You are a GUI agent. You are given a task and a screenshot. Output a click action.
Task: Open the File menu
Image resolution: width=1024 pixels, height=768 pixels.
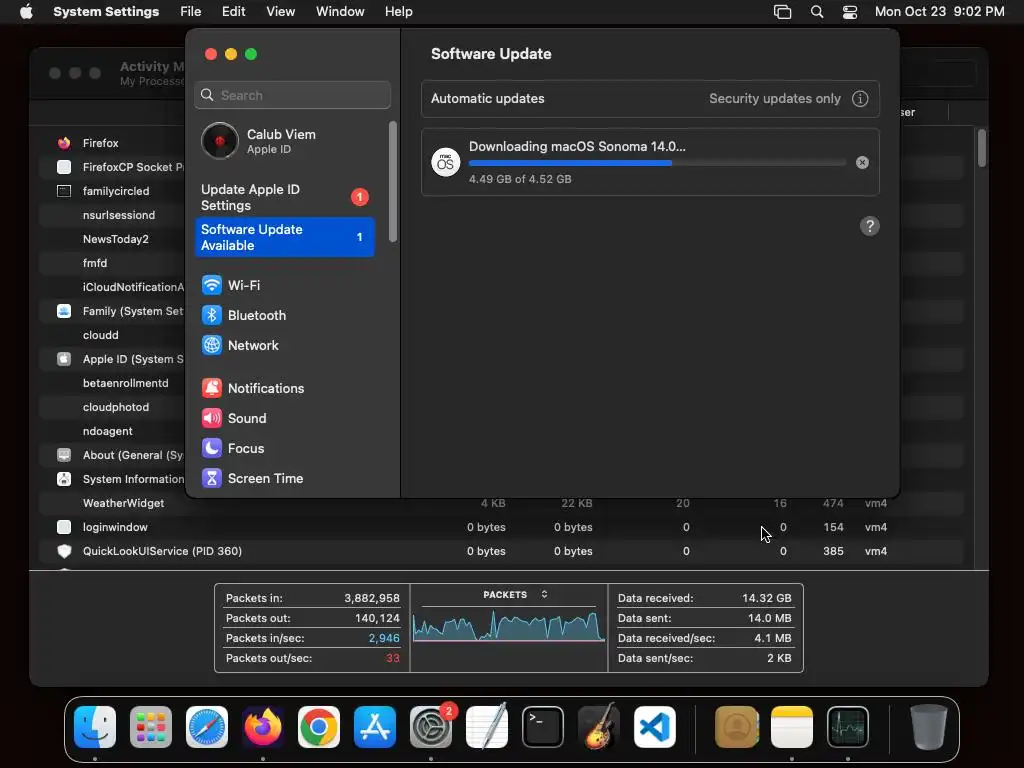pyautogui.click(x=191, y=12)
